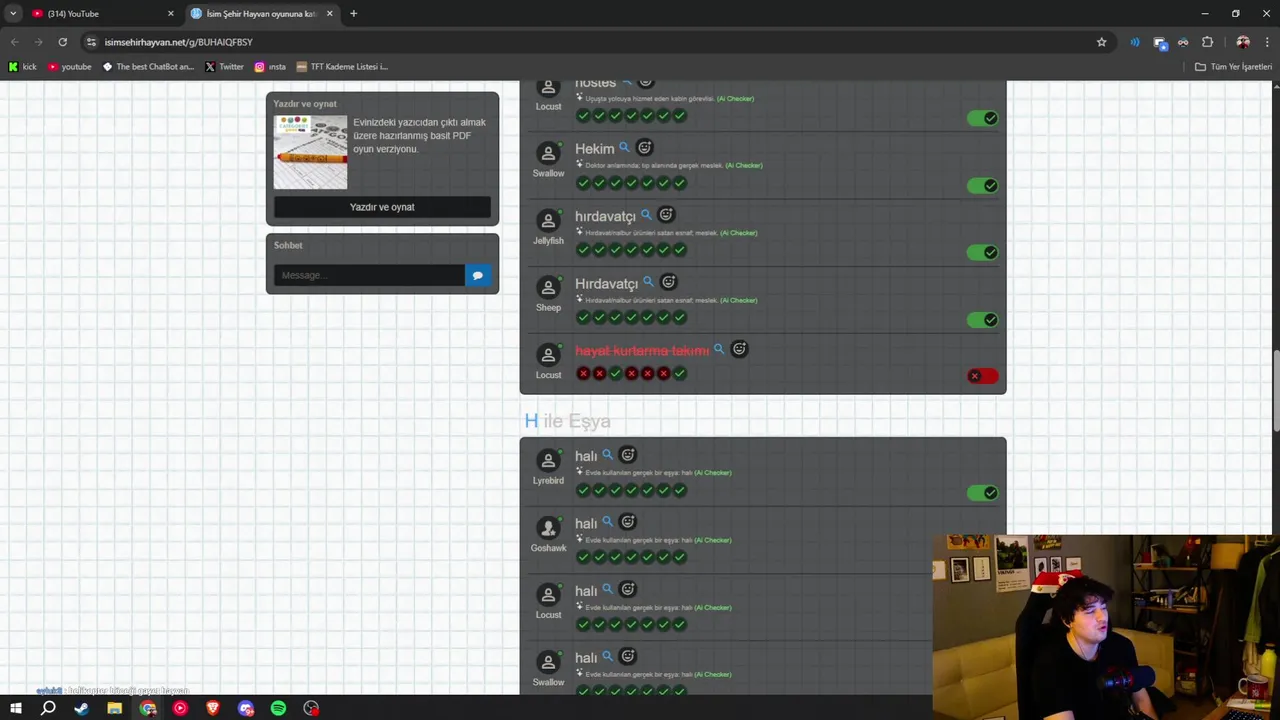
Task: Open emoji reaction icon next to Hekim
Action: point(645,148)
